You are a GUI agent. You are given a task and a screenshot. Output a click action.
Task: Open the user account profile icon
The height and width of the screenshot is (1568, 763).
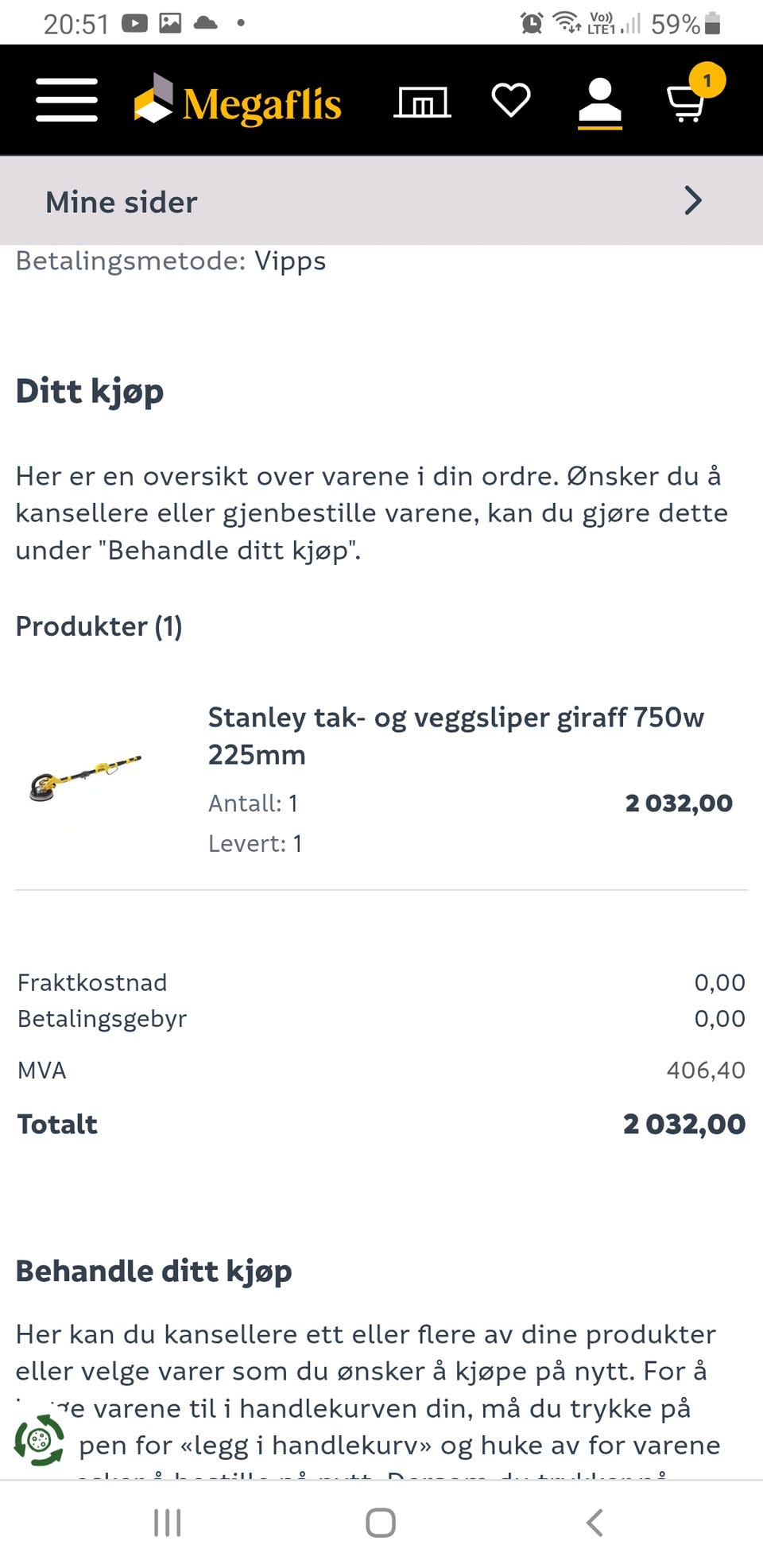pos(600,103)
